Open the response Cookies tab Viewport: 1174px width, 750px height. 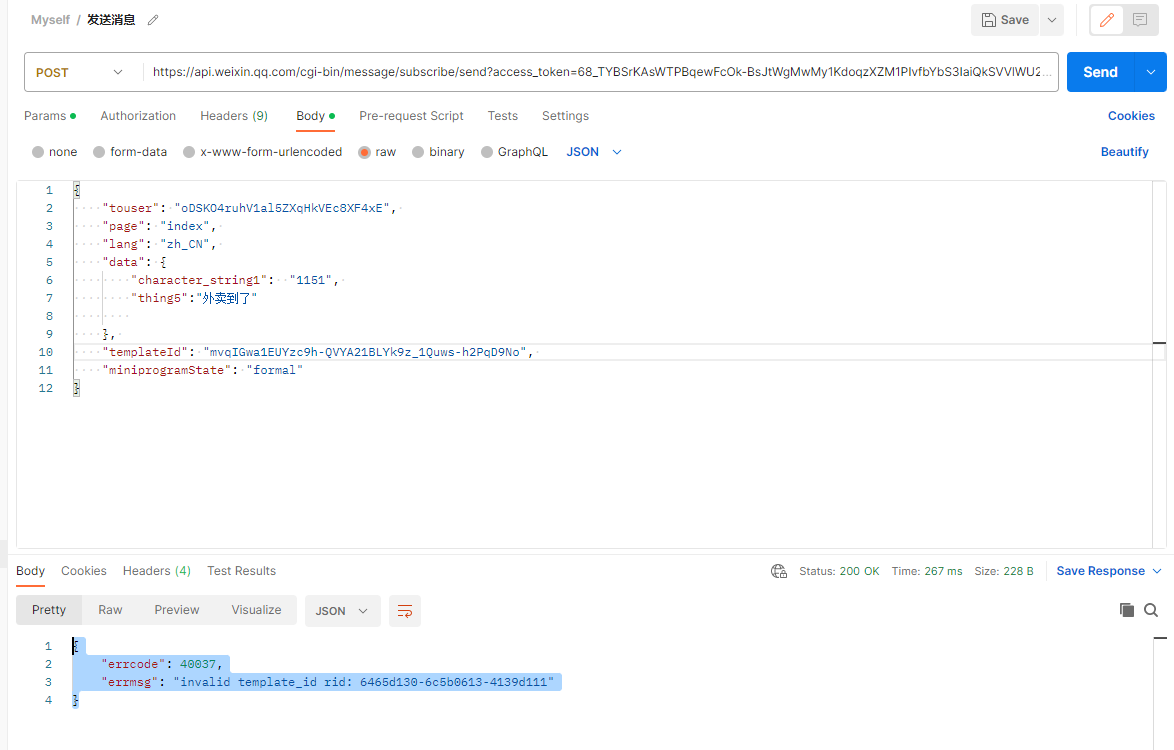tap(84, 571)
